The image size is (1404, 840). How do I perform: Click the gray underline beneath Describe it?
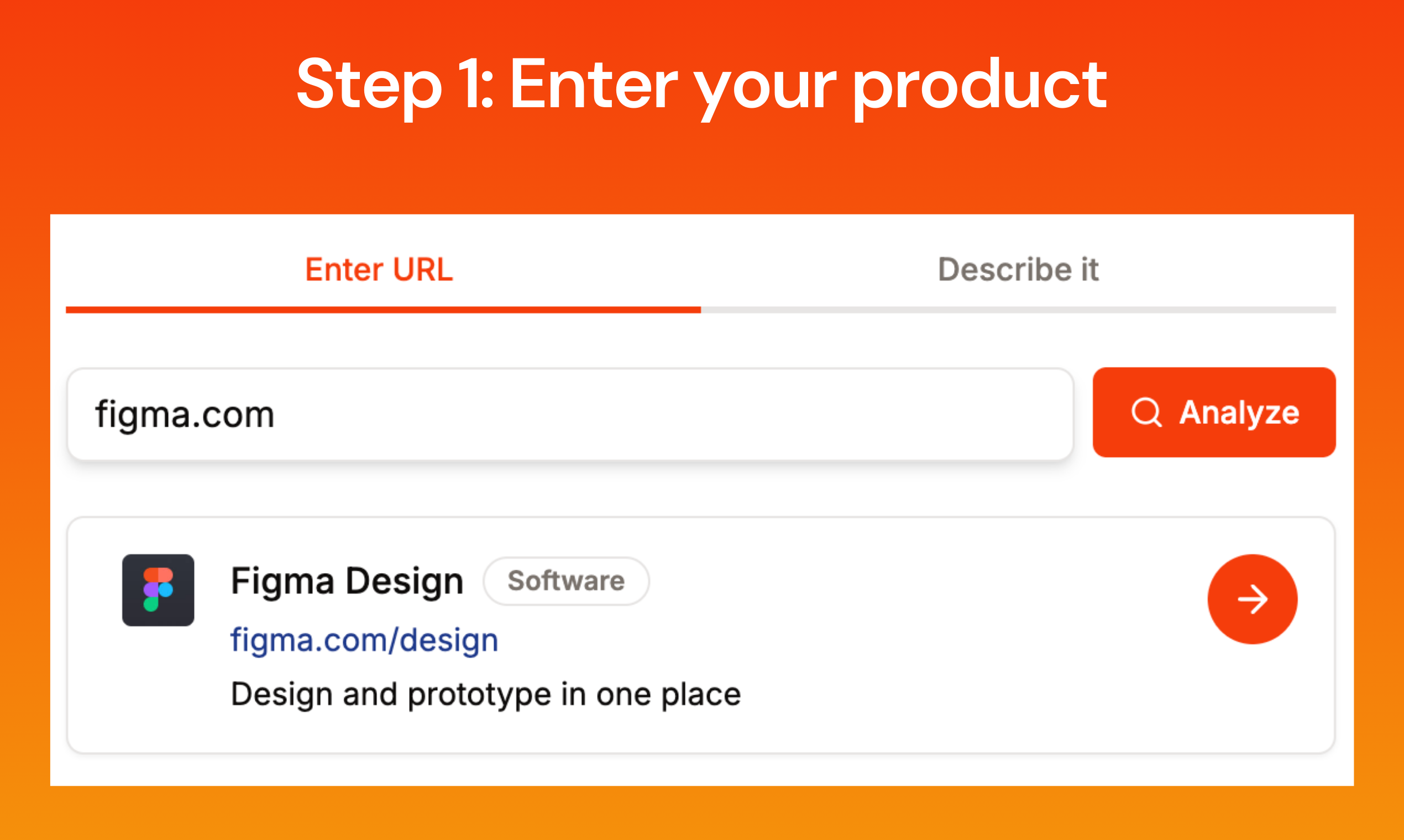pos(1018,309)
